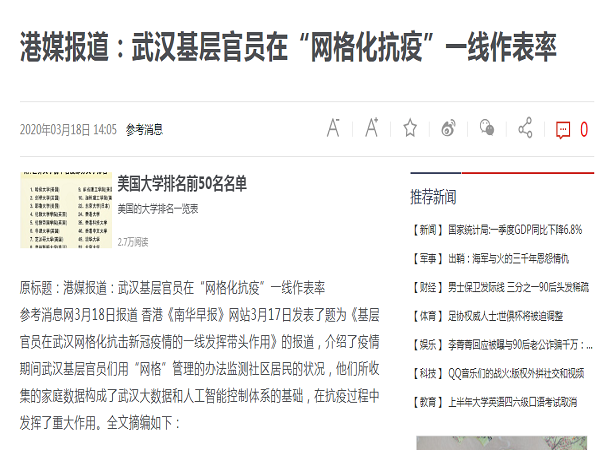Open the red comments bubble icon
Screen dimensions: 600x450
point(563,130)
